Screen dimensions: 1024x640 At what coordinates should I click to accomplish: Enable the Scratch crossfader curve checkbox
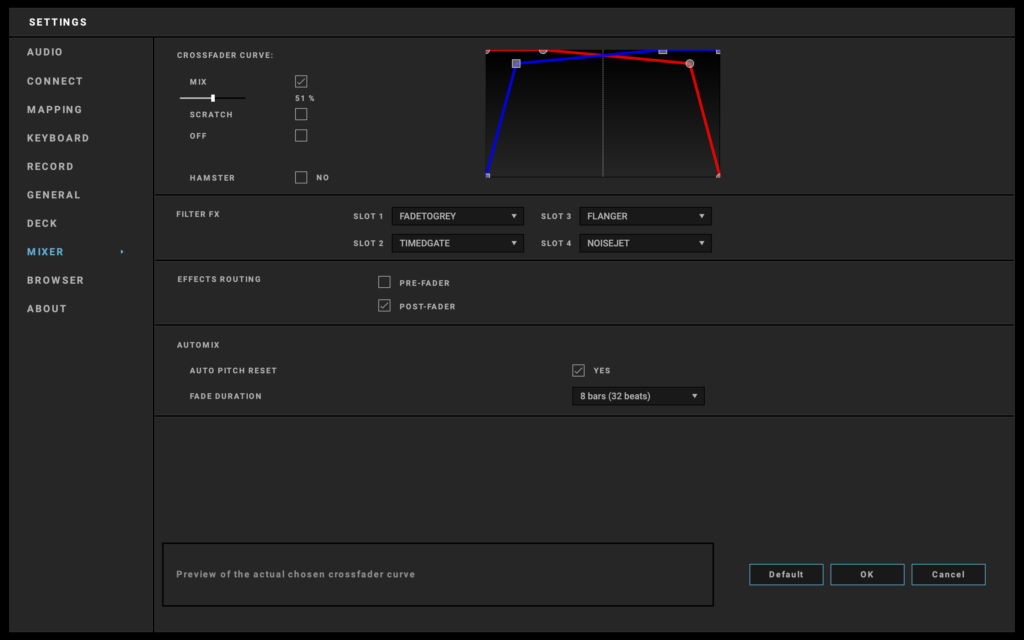[x=301, y=114]
